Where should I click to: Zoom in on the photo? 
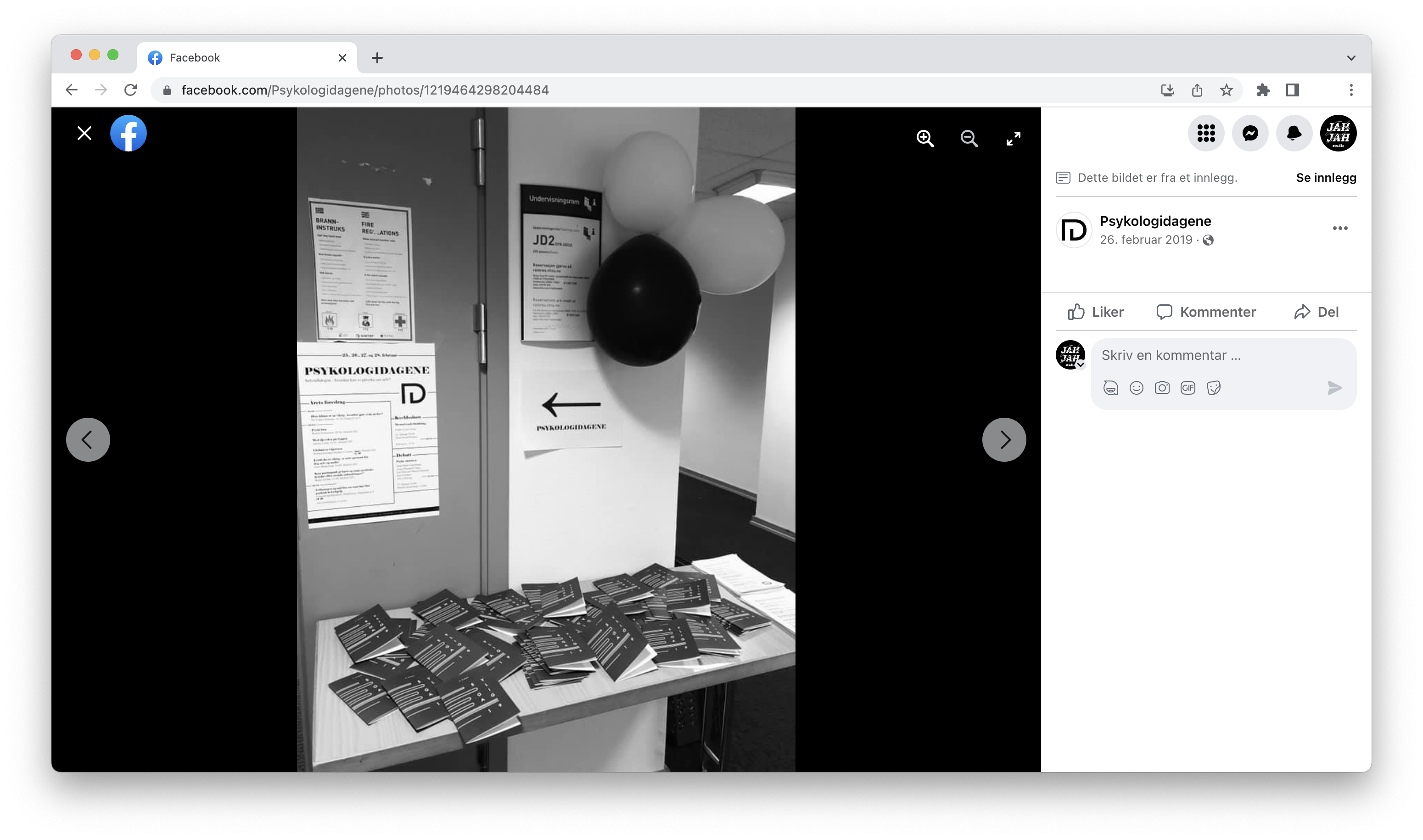point(925,139)
